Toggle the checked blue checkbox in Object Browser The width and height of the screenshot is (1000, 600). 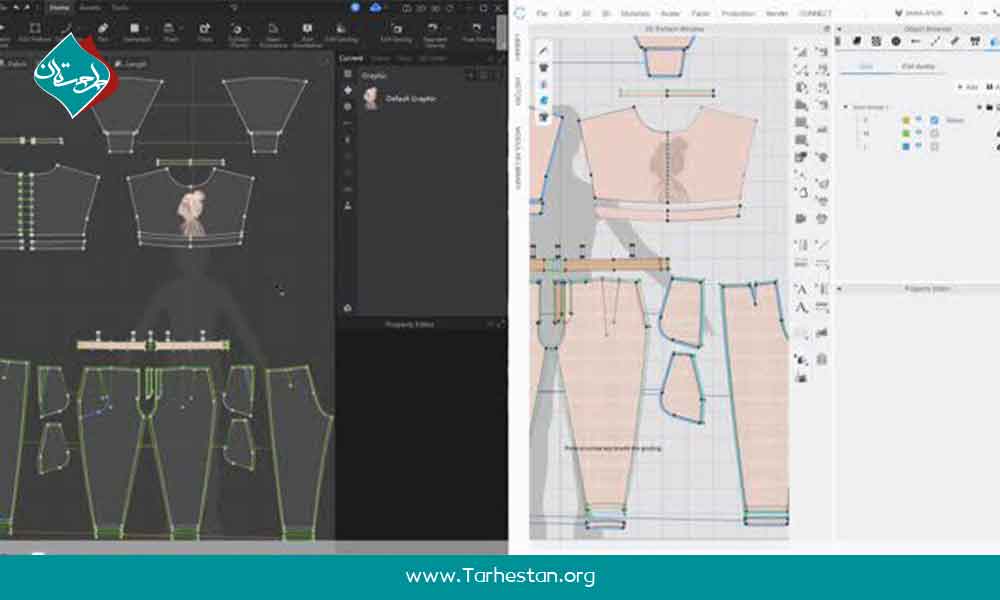click(934, 120)
